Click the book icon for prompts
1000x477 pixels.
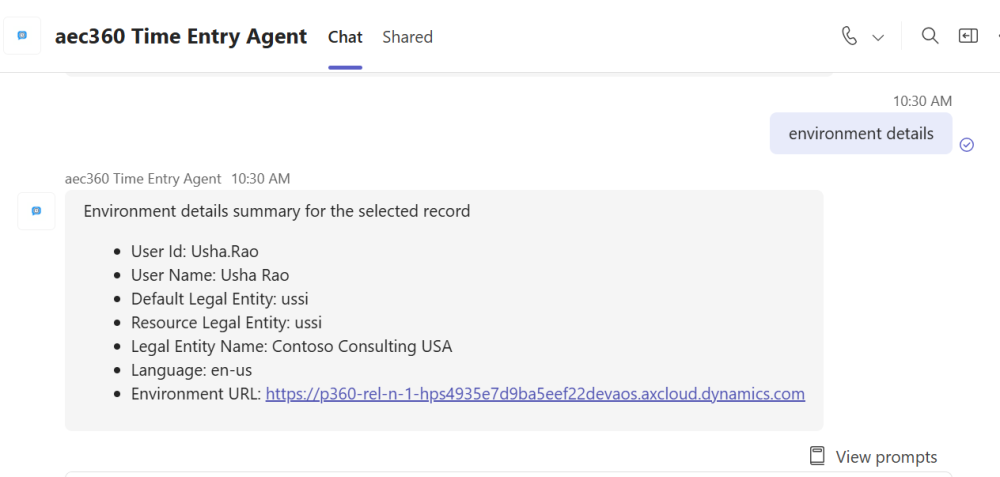(817, 456)
